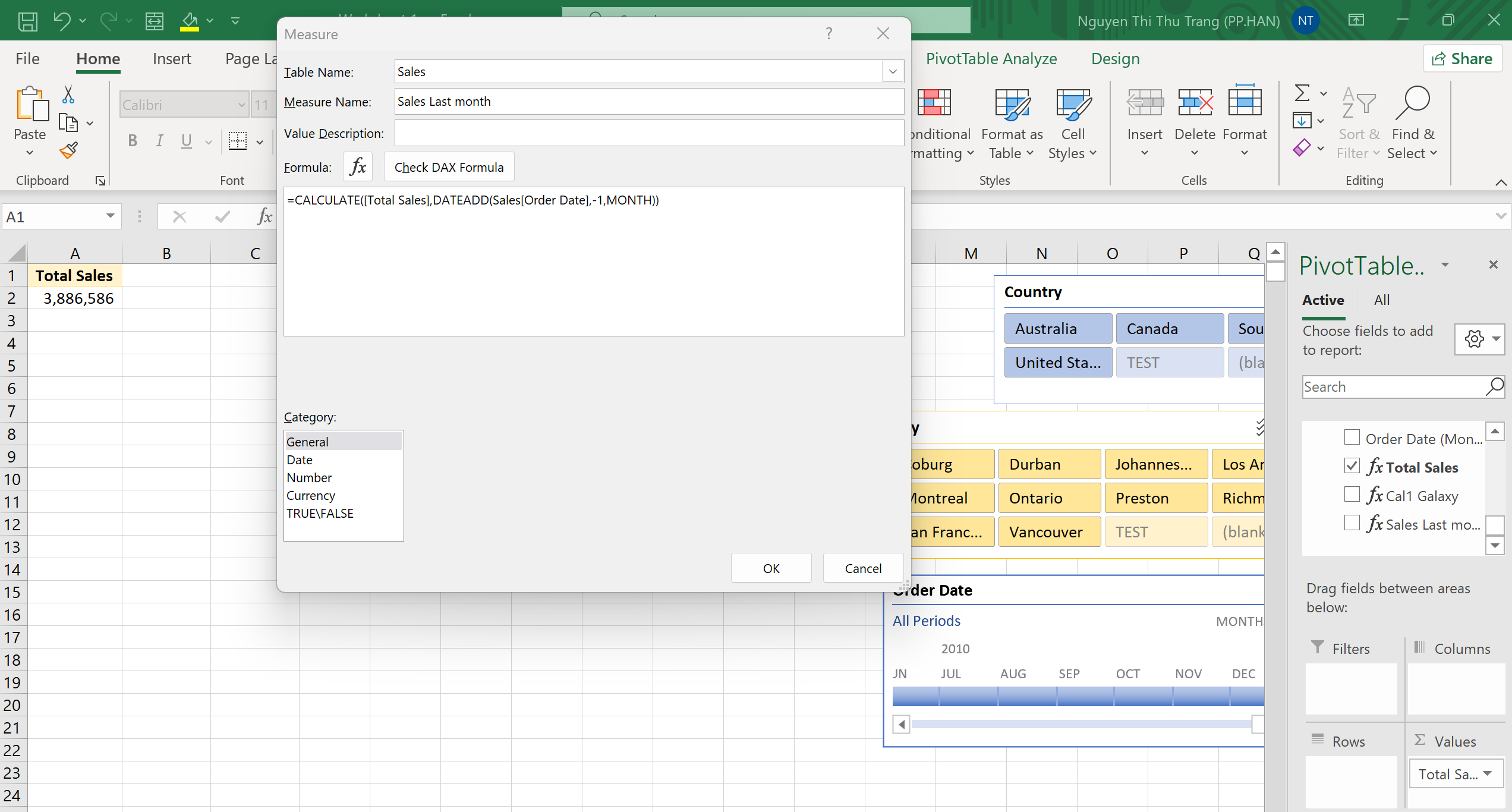The image size is (1512, 812).
Task: Click the Measure dialog help question mark
Action: coord(829,34)
